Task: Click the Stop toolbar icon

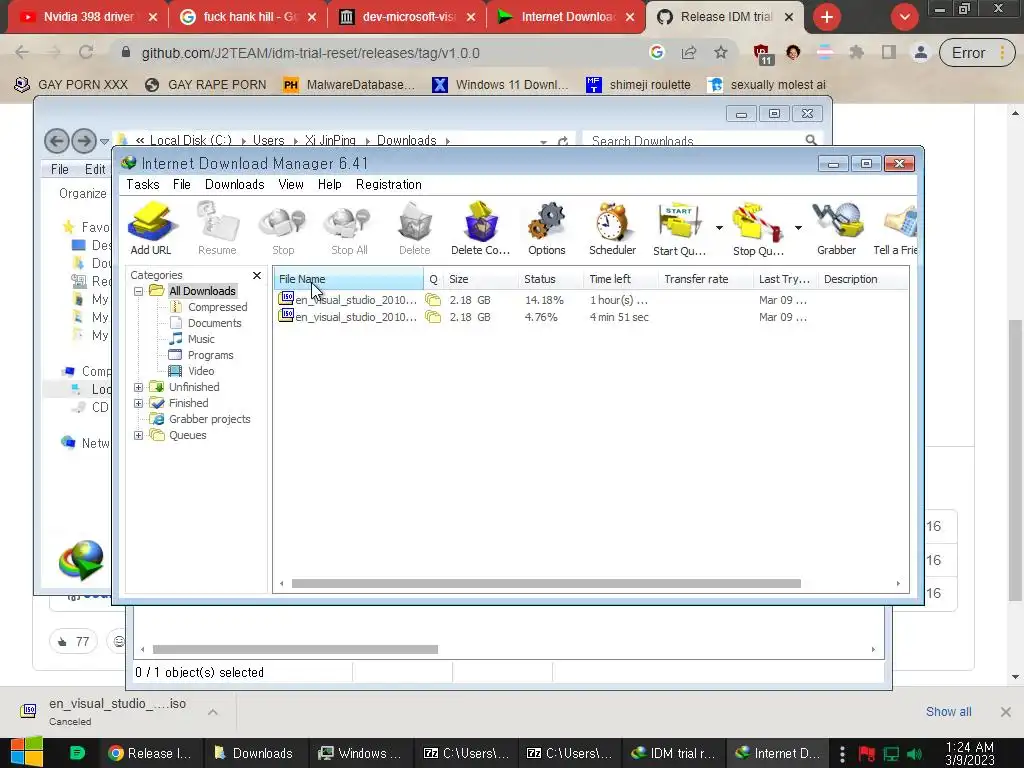Action: pos(283,229)
